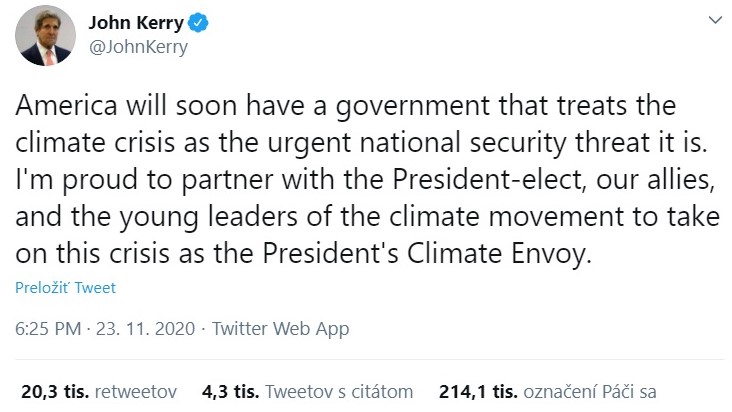Open the @JohnKerry handle link
Image resolution: width=732 pixels, height=412 pixels.
[138, 46]
